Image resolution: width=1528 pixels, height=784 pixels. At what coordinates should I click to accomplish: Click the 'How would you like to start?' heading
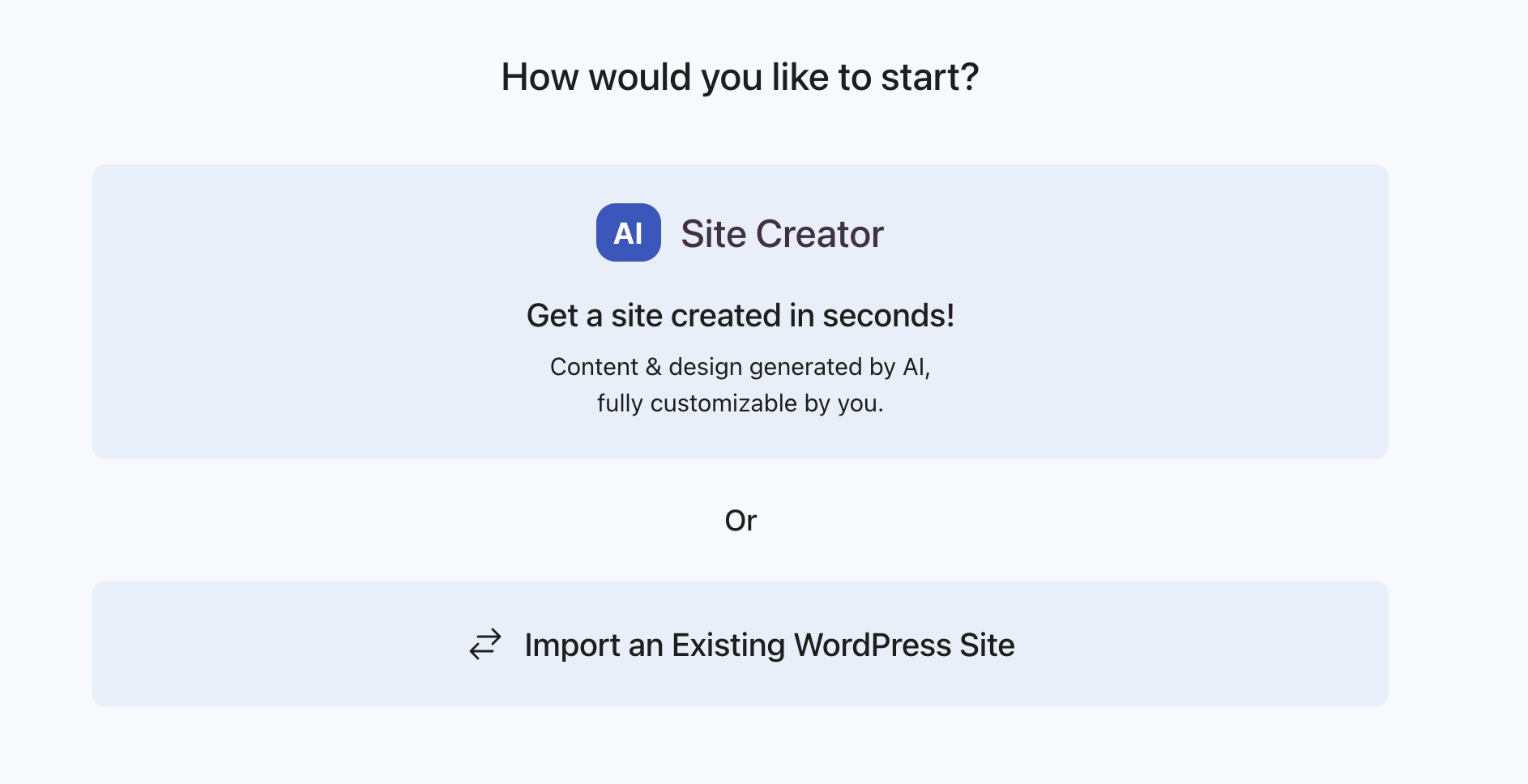point(741,78)
